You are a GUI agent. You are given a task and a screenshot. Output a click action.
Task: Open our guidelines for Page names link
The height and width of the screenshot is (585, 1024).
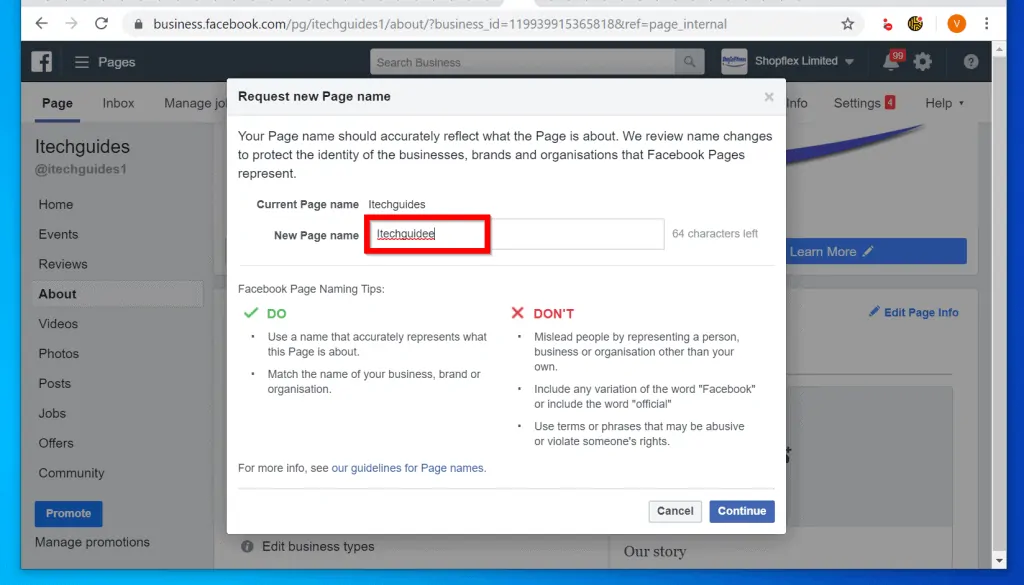(x=408, y=468)
